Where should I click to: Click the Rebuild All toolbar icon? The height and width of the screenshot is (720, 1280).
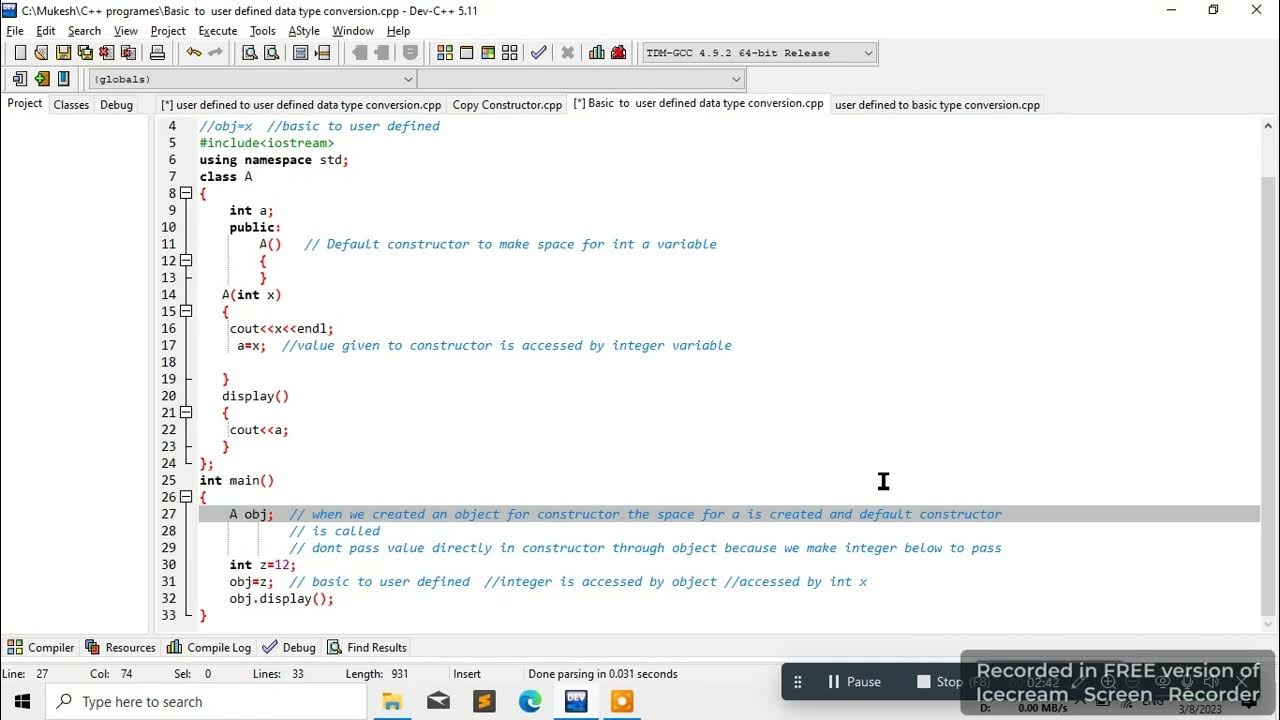(510, 53)
